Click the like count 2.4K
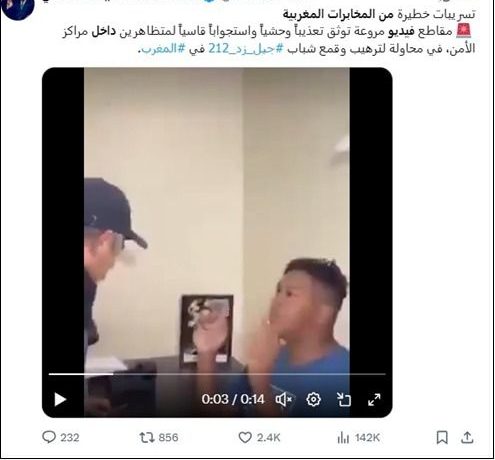 click(269, 437)
